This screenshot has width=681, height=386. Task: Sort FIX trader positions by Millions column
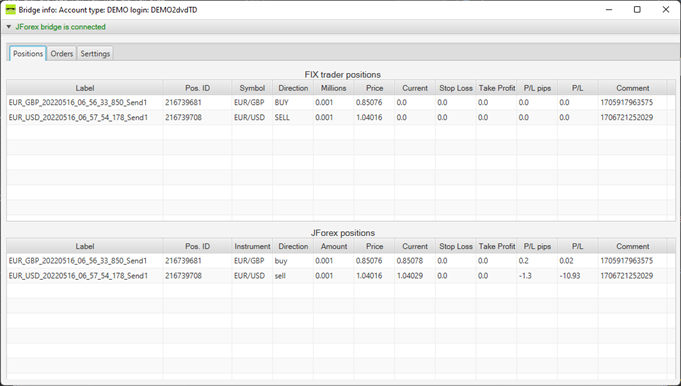tap(334, 88)
